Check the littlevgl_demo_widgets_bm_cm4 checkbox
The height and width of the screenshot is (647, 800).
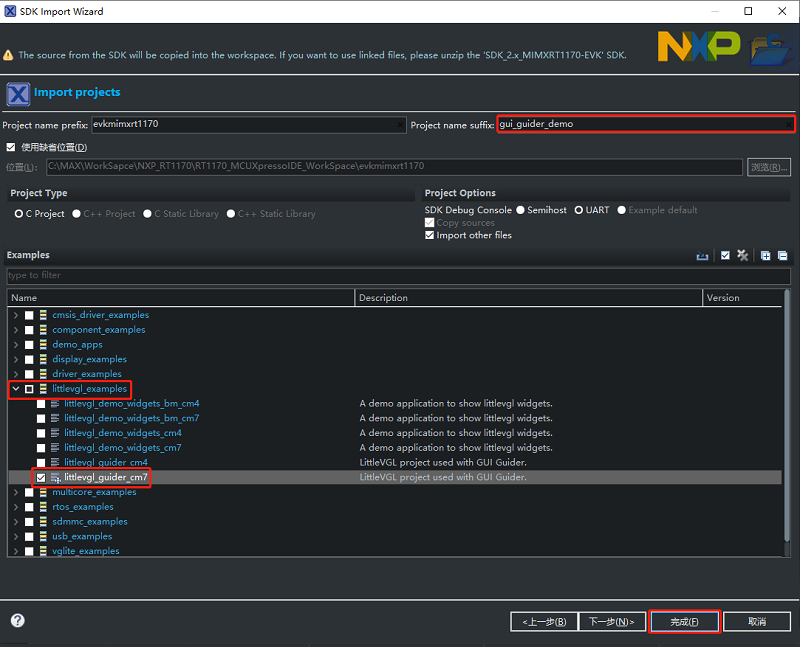41,404
